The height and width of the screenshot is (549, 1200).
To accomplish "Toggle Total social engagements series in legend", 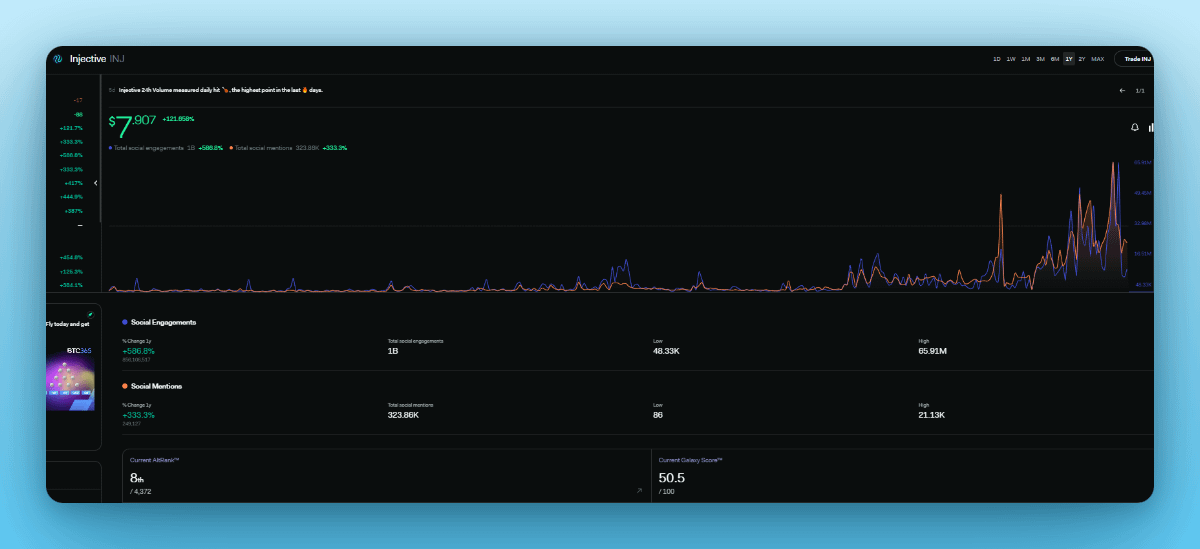I will point(150,148).
